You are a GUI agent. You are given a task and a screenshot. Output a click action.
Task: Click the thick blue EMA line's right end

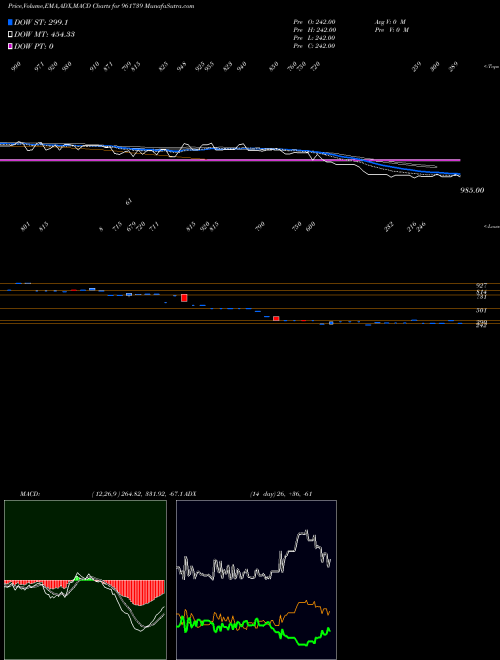pos(457,174)
